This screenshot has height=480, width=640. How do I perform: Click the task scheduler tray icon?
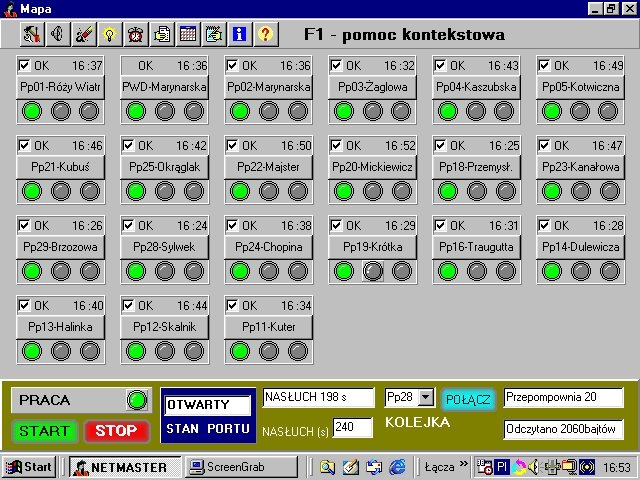click(x=484, y=467)
